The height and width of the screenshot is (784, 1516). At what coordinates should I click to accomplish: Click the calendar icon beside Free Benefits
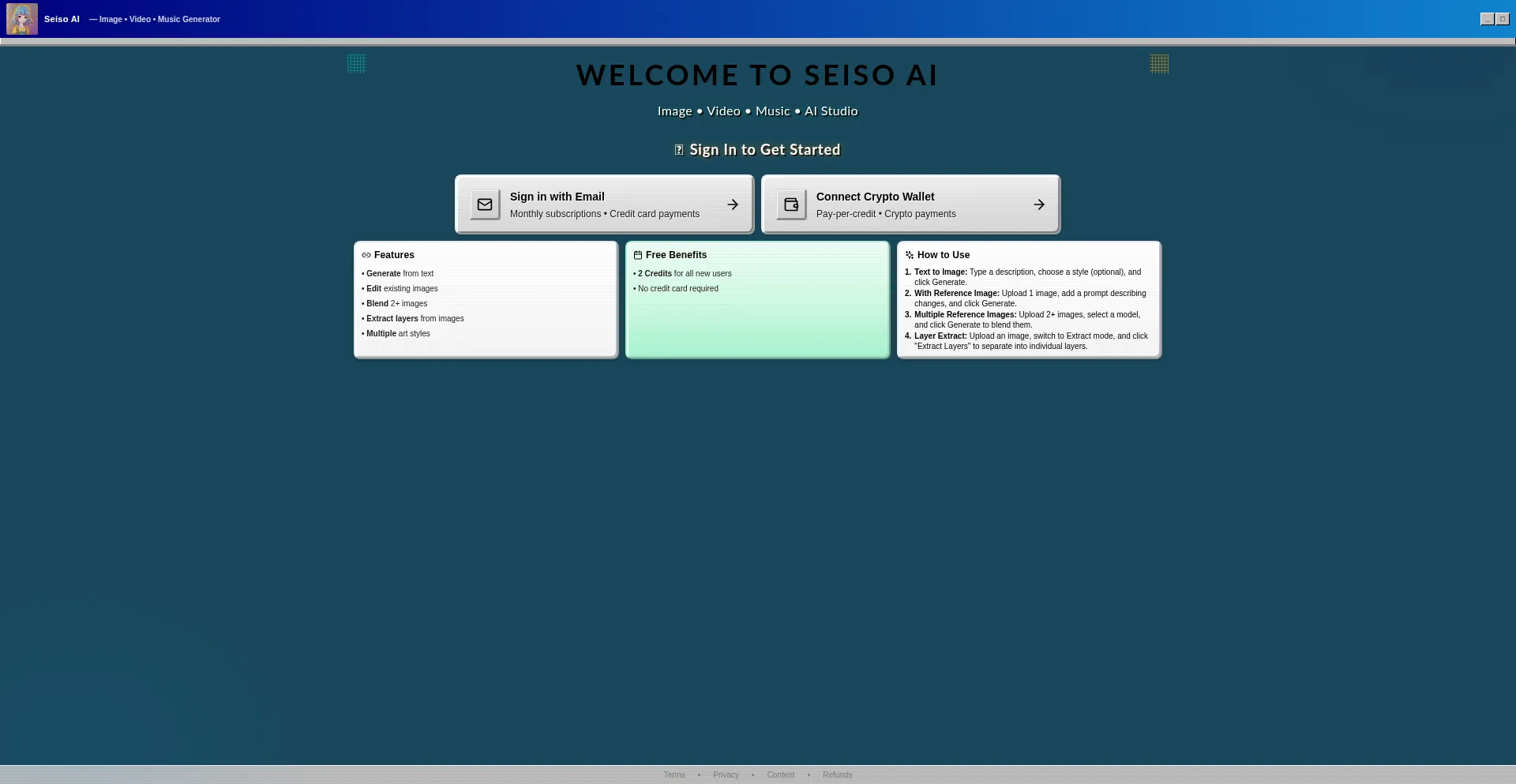coord(638,255)
